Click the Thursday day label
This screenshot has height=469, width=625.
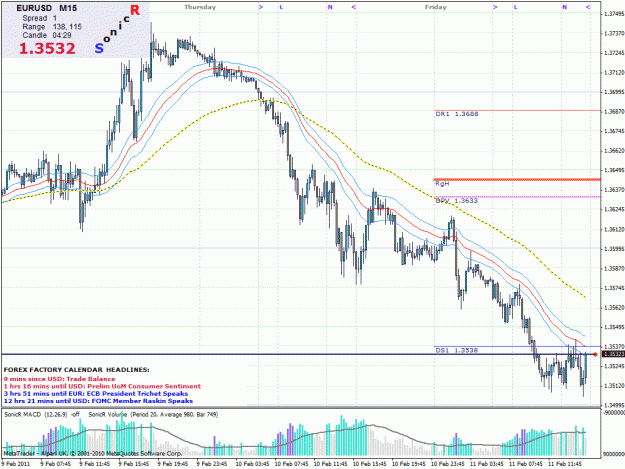200,7
